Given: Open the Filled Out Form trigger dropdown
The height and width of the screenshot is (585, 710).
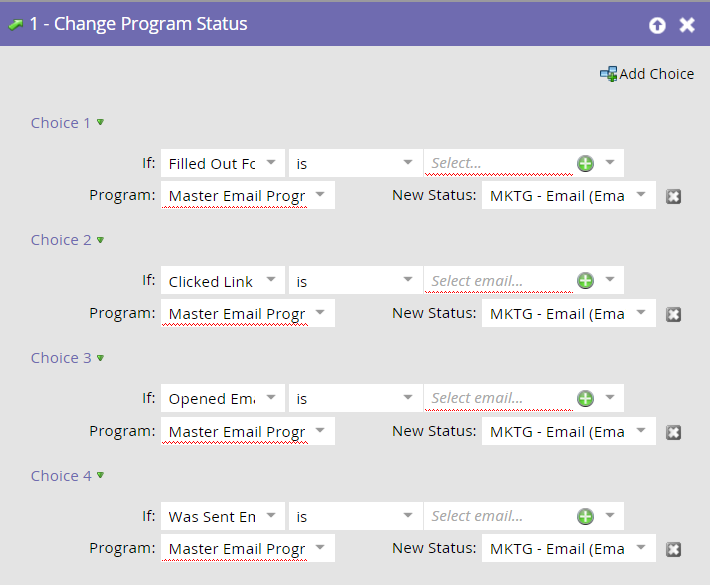Looking at the screenshot, I should pyautogui.click(x=270, y=163).
